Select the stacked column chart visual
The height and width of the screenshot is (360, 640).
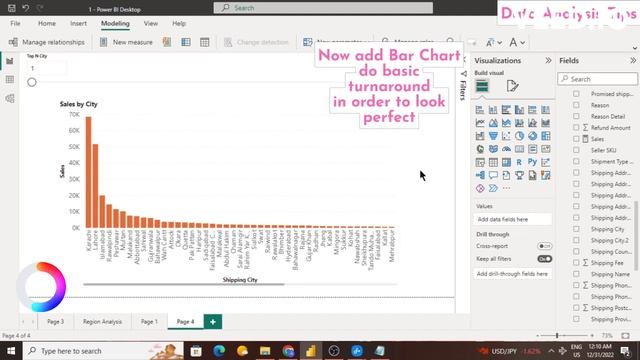(x=493, y=110)
